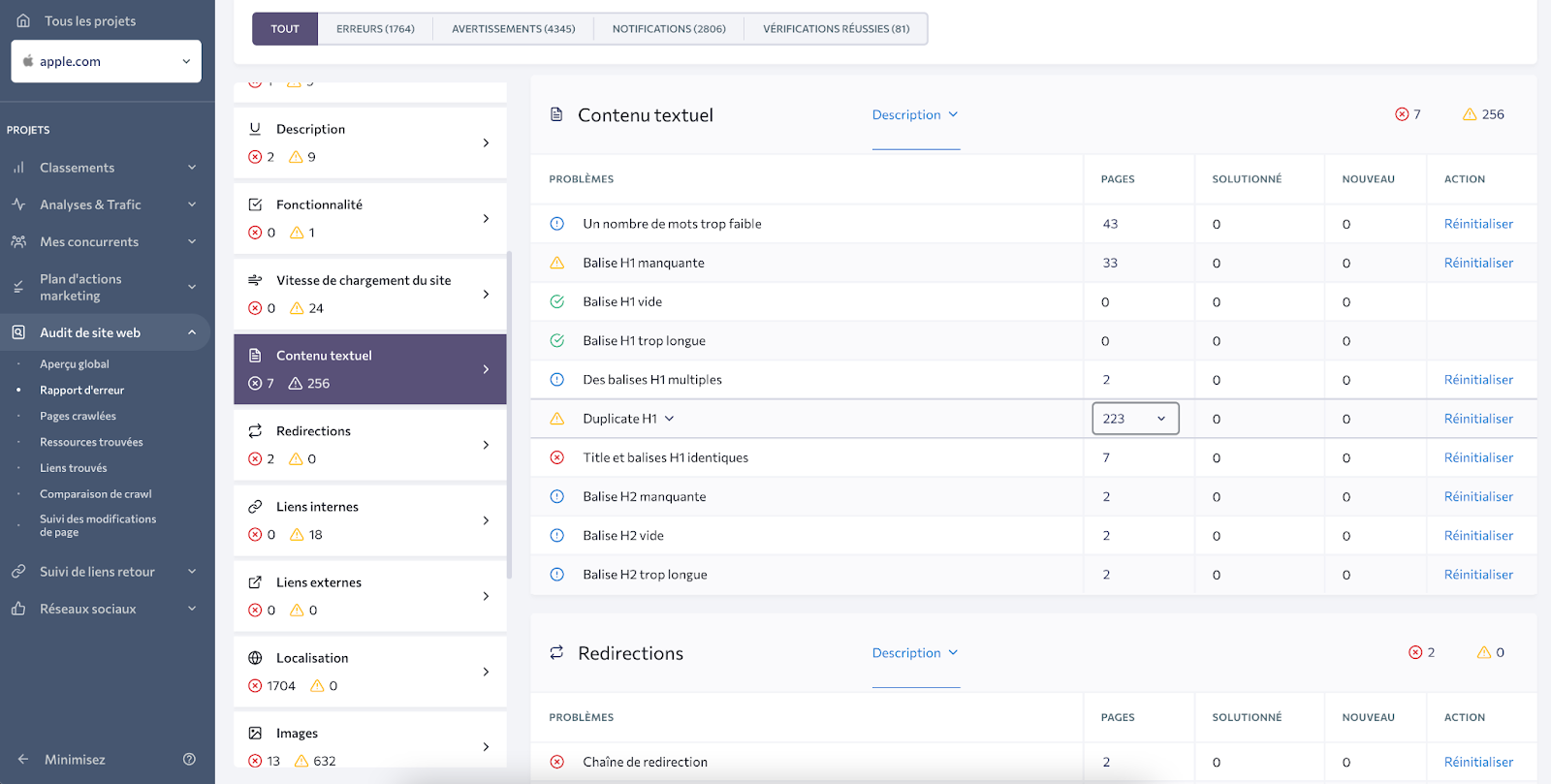The height and width of the screenshot is (784, 1551).
Task: Click the Audit de site web magnifier icon
Action: pyautogui.click(x=18, y=332)
